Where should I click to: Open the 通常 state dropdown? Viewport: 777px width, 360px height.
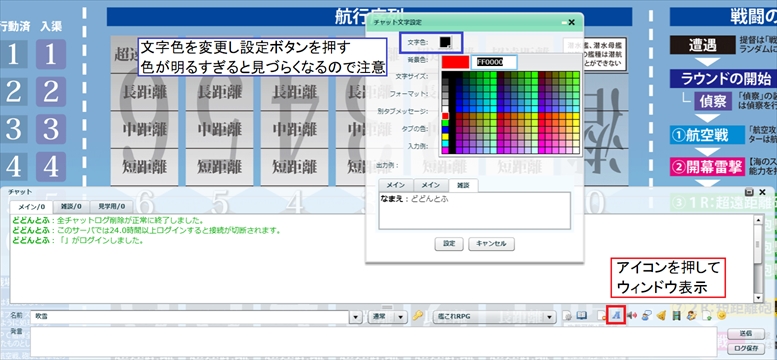pos(388,317)
